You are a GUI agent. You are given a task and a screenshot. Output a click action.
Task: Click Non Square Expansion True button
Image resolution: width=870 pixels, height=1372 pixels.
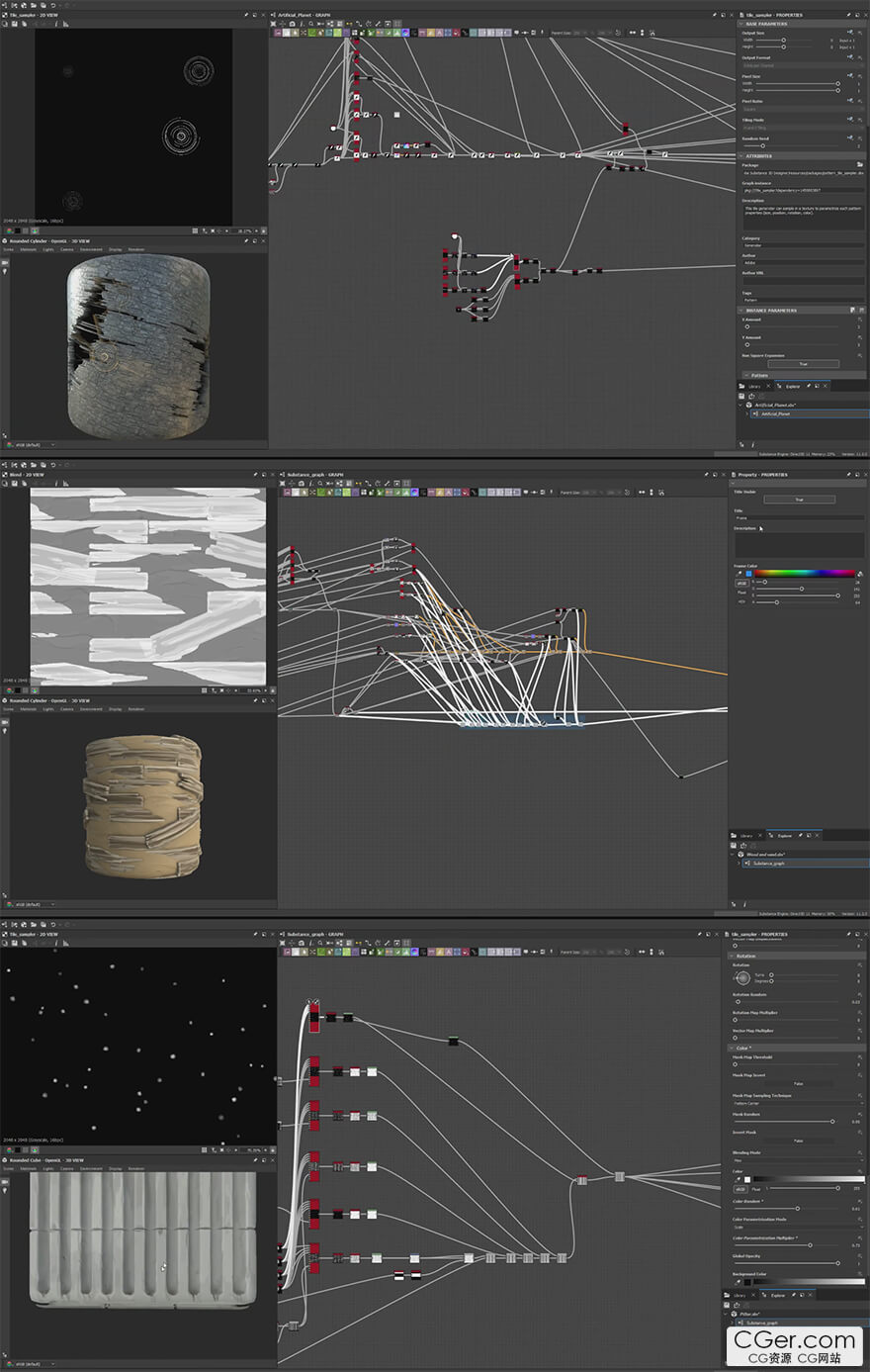[x=803, y=364]
